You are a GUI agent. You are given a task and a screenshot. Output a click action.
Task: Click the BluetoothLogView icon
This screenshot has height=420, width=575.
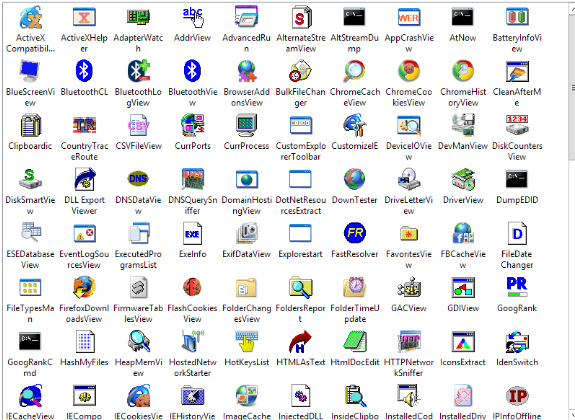click(138, 71)
